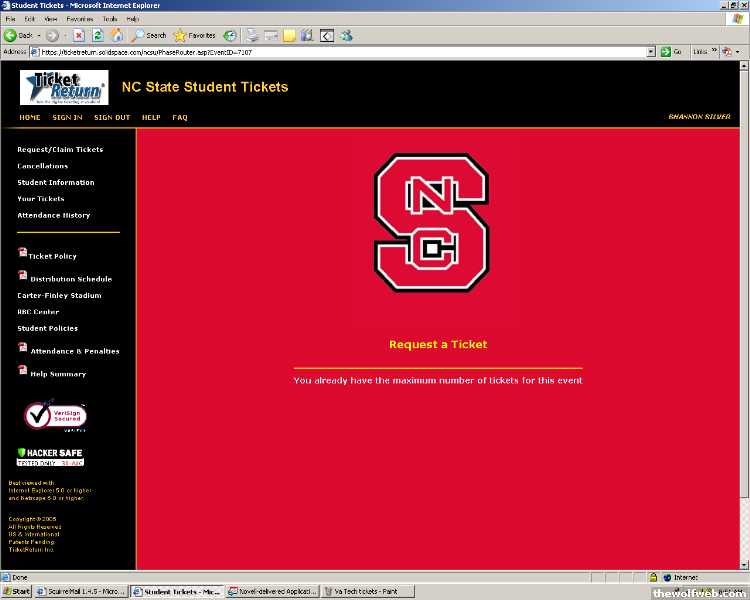Open the Tools menu
The width and height of the screenshot is (750, 600).
[x=109, y=19]
